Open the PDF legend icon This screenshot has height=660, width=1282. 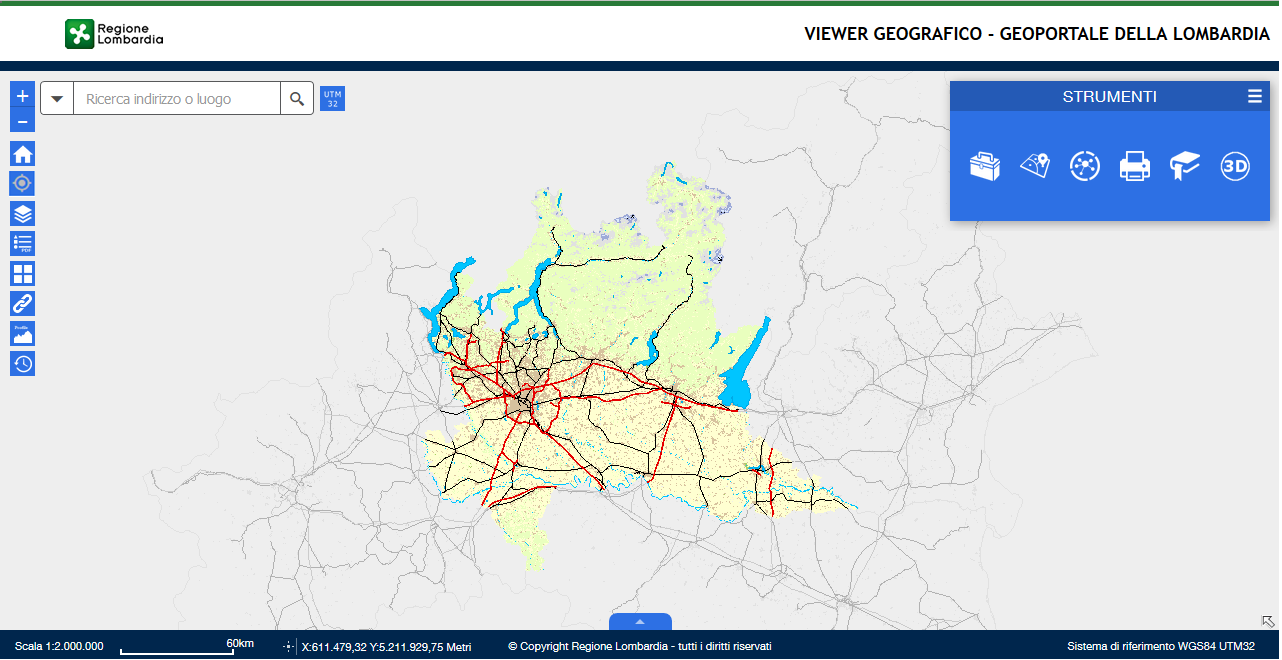coord(22,243)
